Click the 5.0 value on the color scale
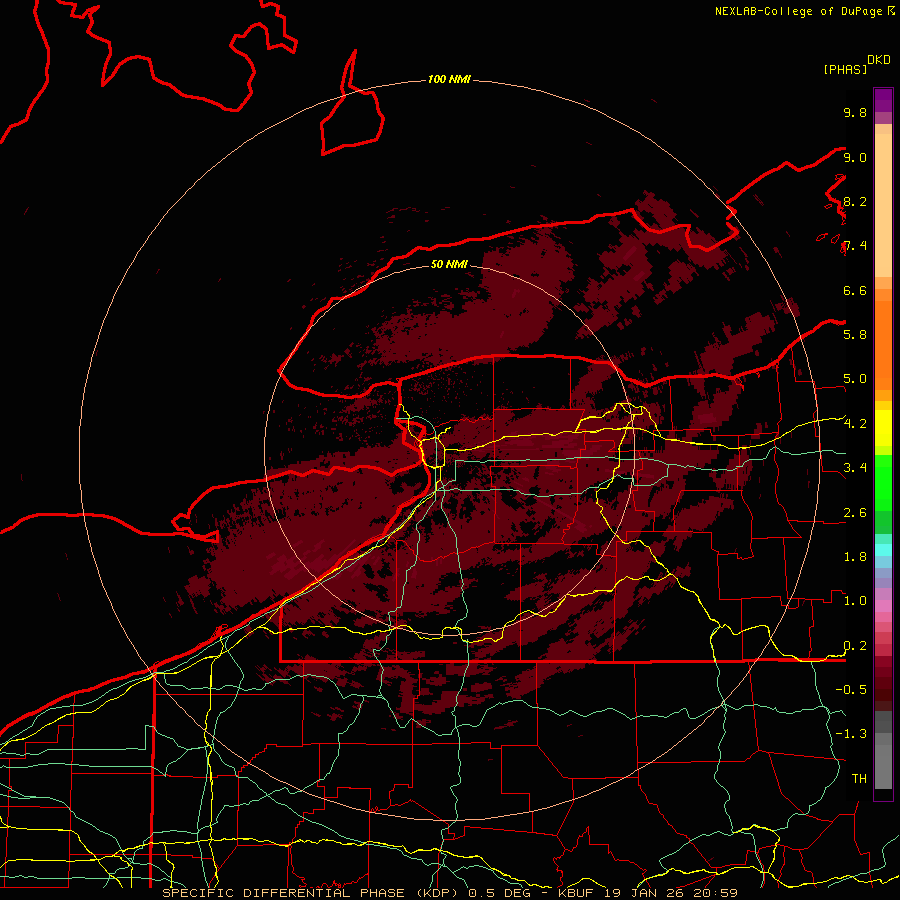900x900 pixels. click(855, 379)
